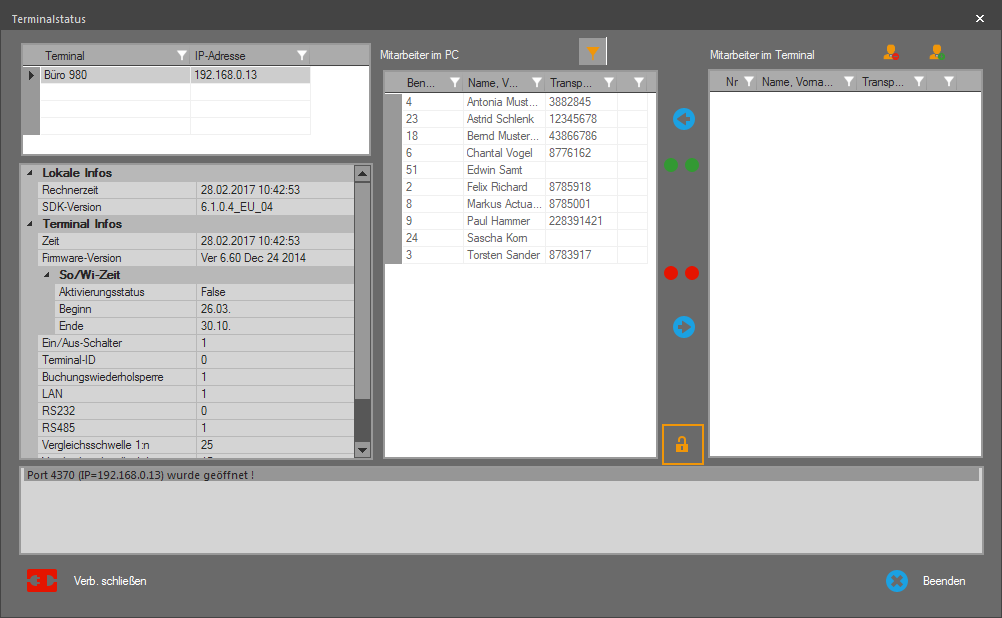Select the Büro 980 terminal row
Viewport: 1002px width, 618px height.
click(x=115, y=75)
